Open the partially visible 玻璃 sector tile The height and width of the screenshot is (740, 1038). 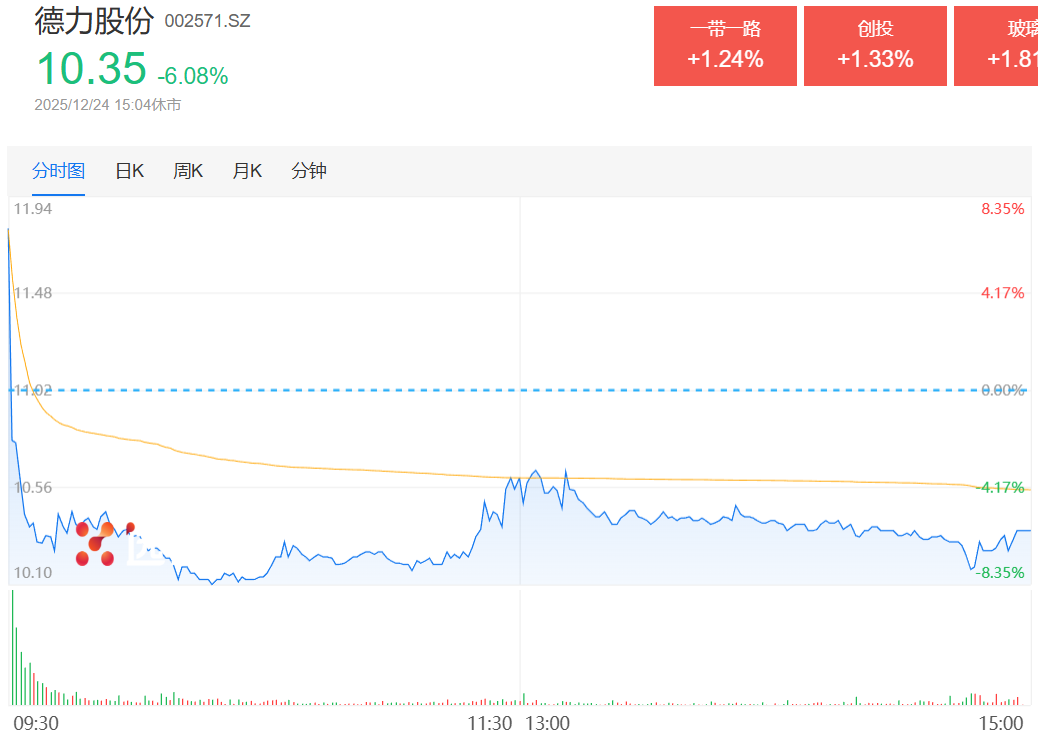(996, 46)
